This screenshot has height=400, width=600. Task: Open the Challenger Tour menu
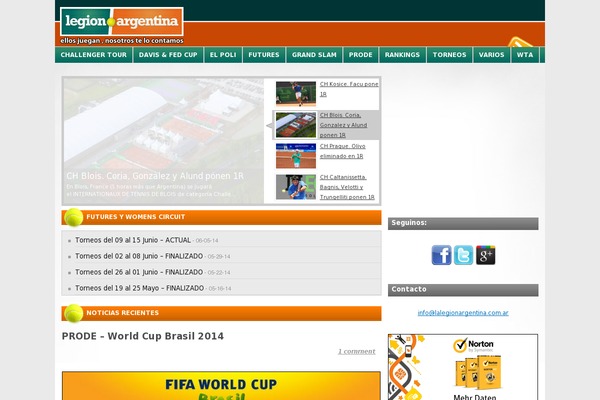pos(94,55)
